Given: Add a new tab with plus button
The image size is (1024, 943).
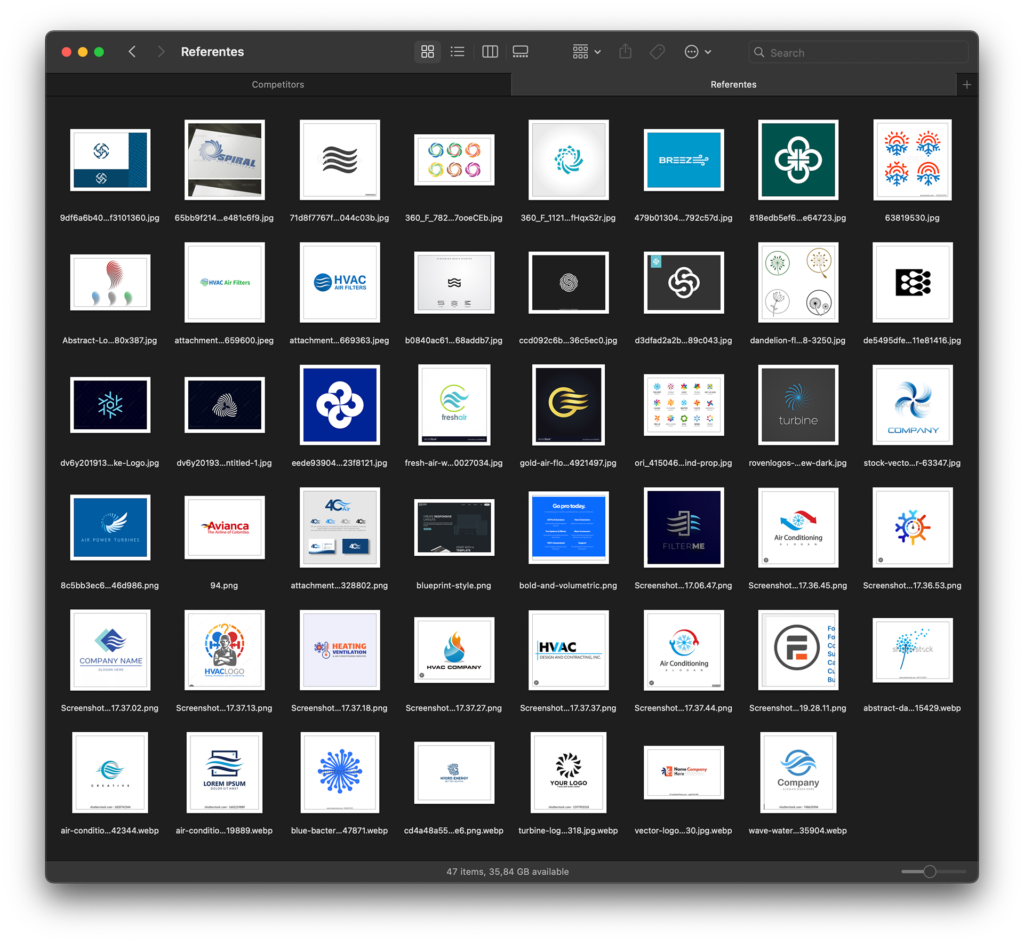Looking at the screenshot, I should tap(966, 85).
